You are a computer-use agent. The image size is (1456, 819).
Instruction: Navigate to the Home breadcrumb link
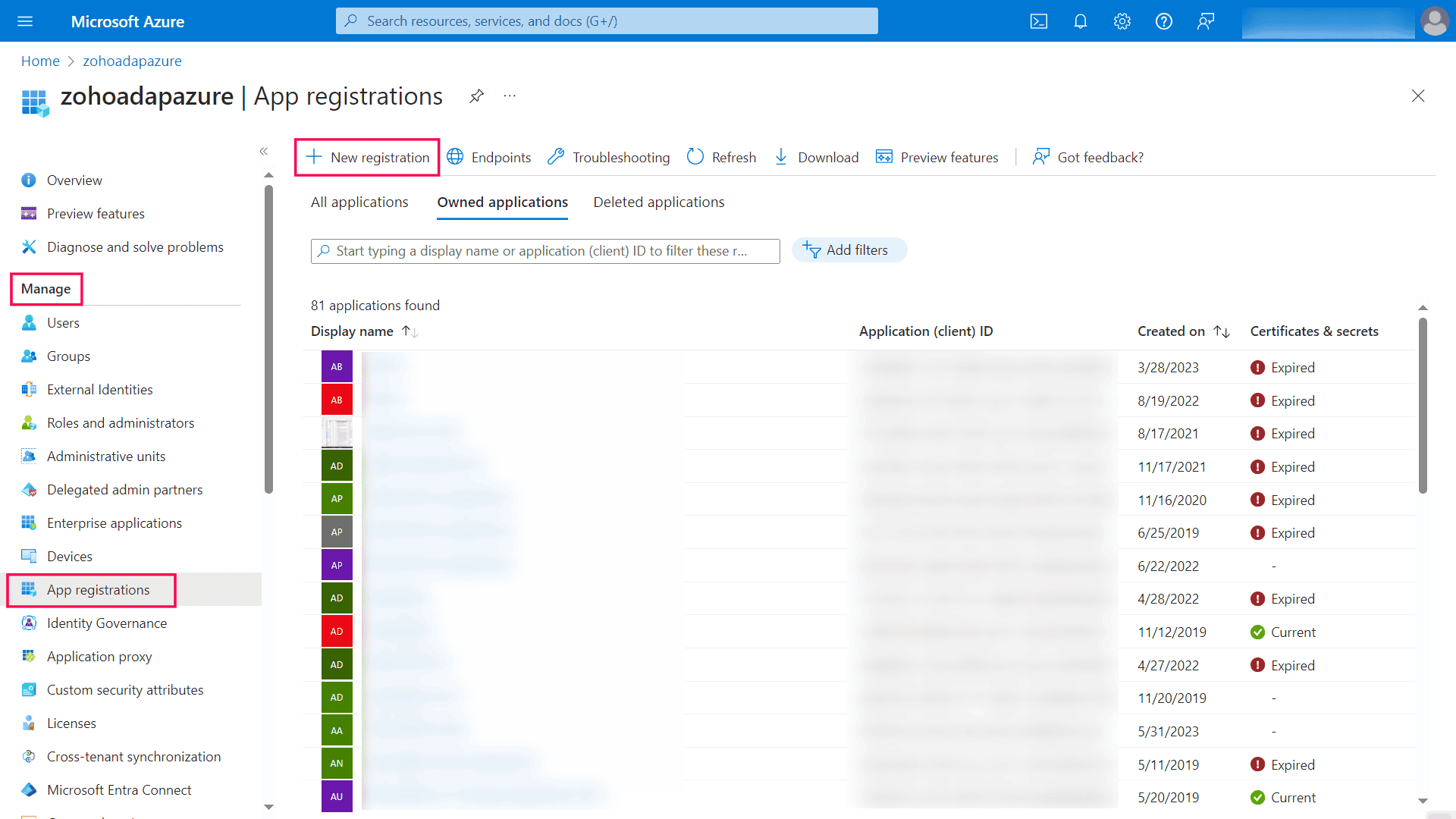[40, 61]
